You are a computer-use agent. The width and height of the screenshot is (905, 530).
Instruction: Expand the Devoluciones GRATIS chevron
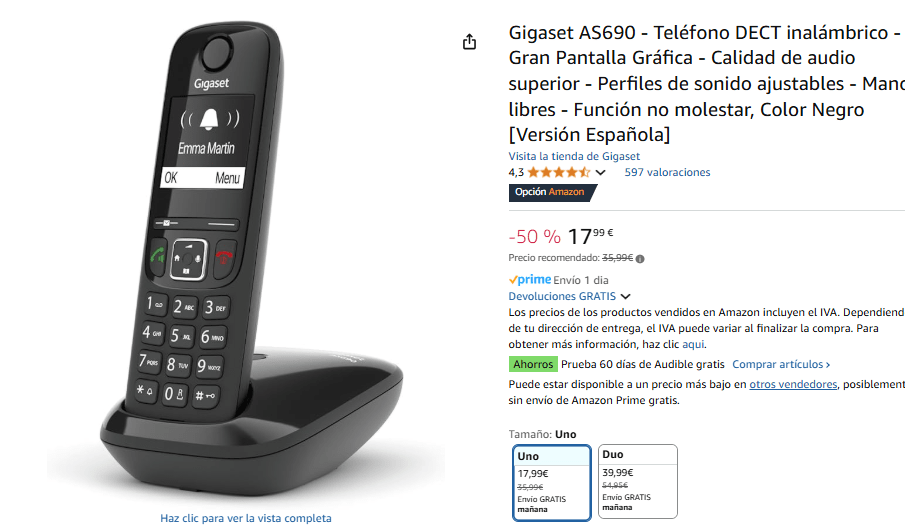coord(625,296)
